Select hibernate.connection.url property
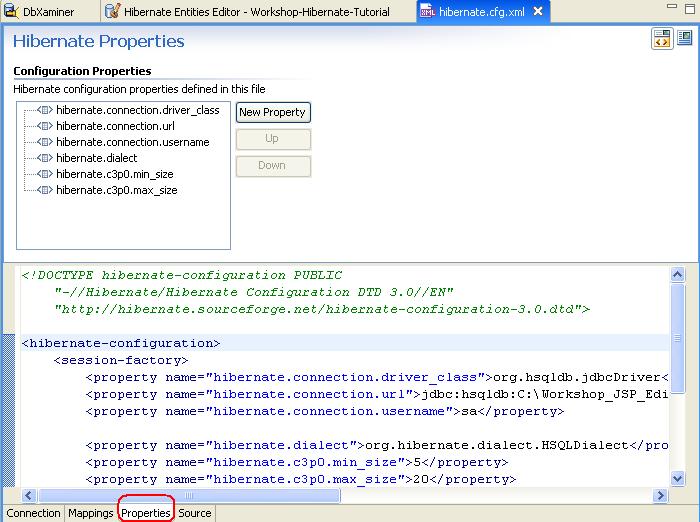Image resolution: width=700 pixels, height=522 pixels. click(x=115, y=126)
